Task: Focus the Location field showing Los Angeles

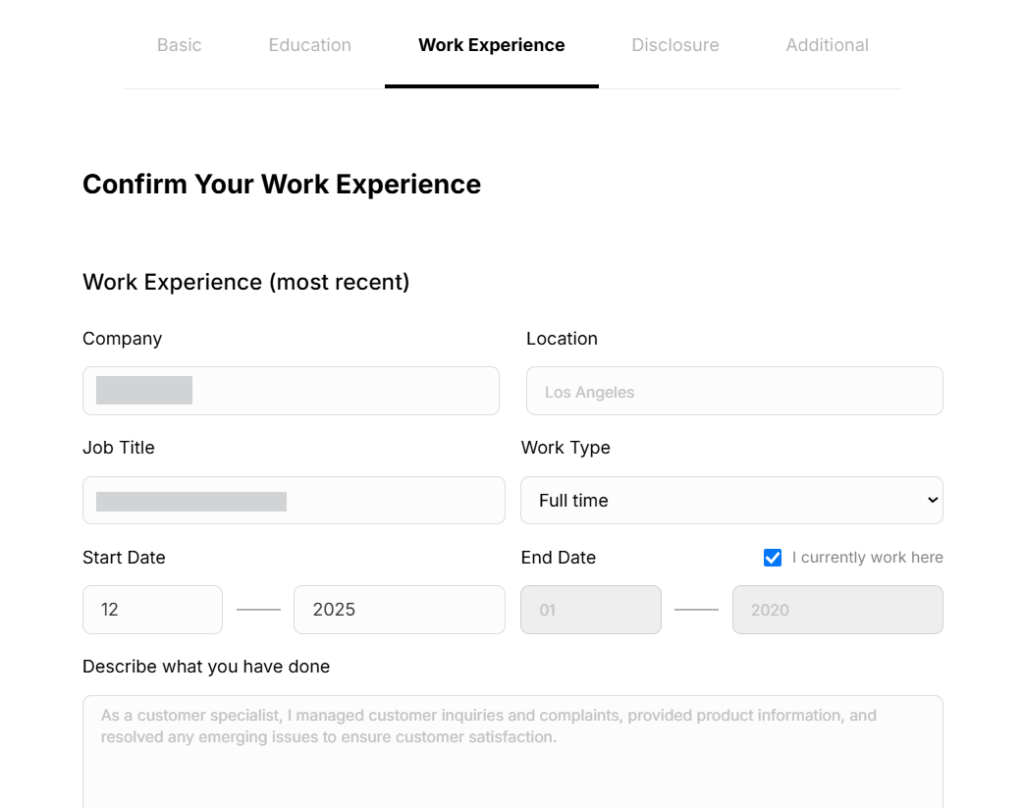Action: (x=734, y=391)
